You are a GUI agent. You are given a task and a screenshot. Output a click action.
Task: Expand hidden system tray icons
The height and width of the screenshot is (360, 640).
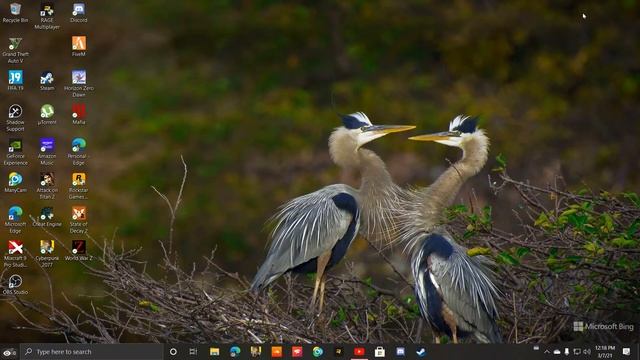[x=547, y=352]
